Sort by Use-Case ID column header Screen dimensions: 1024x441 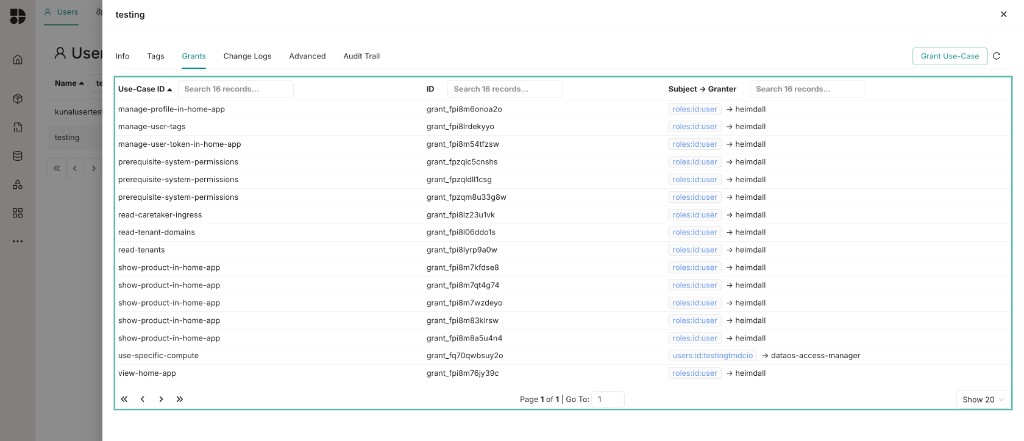point(145,89)
